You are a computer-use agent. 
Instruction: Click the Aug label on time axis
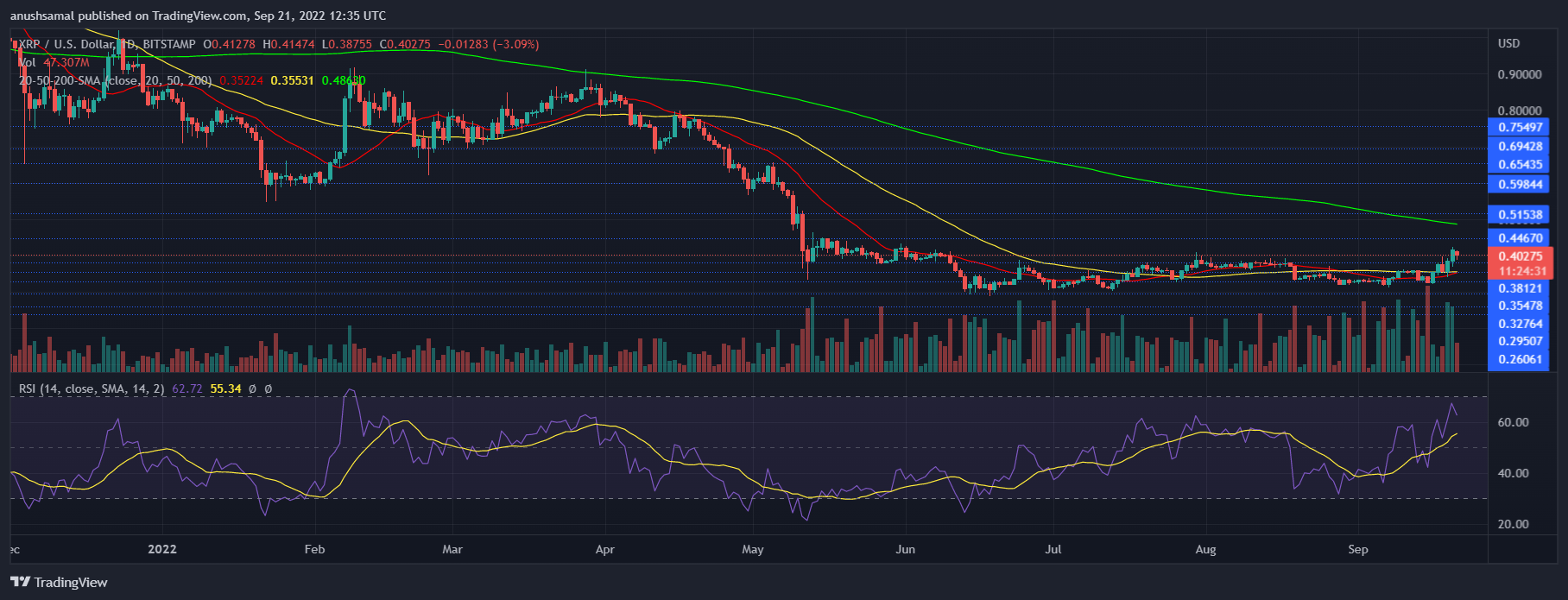(x=1205, y=549)
